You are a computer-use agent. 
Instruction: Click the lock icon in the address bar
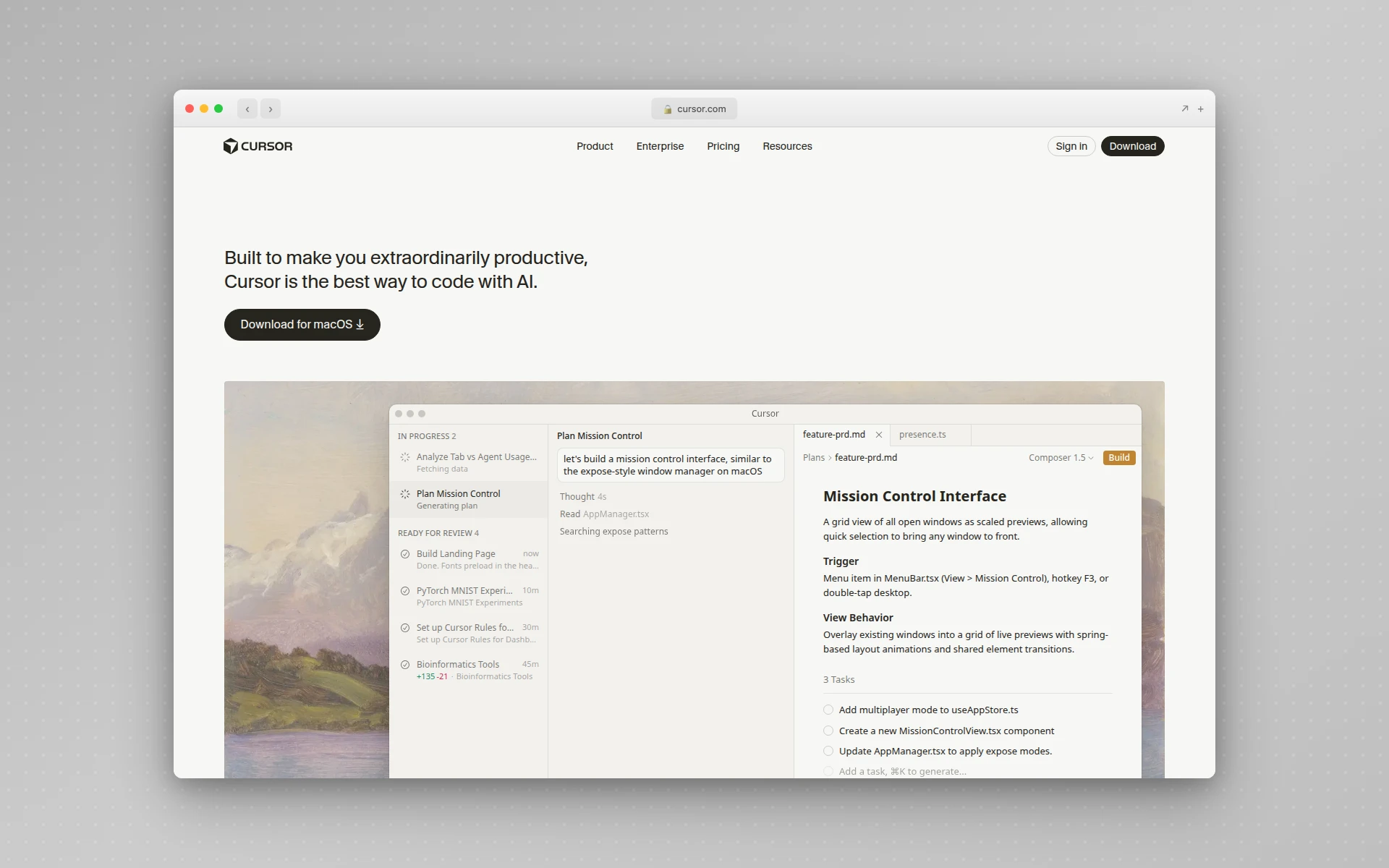point(669,109)
